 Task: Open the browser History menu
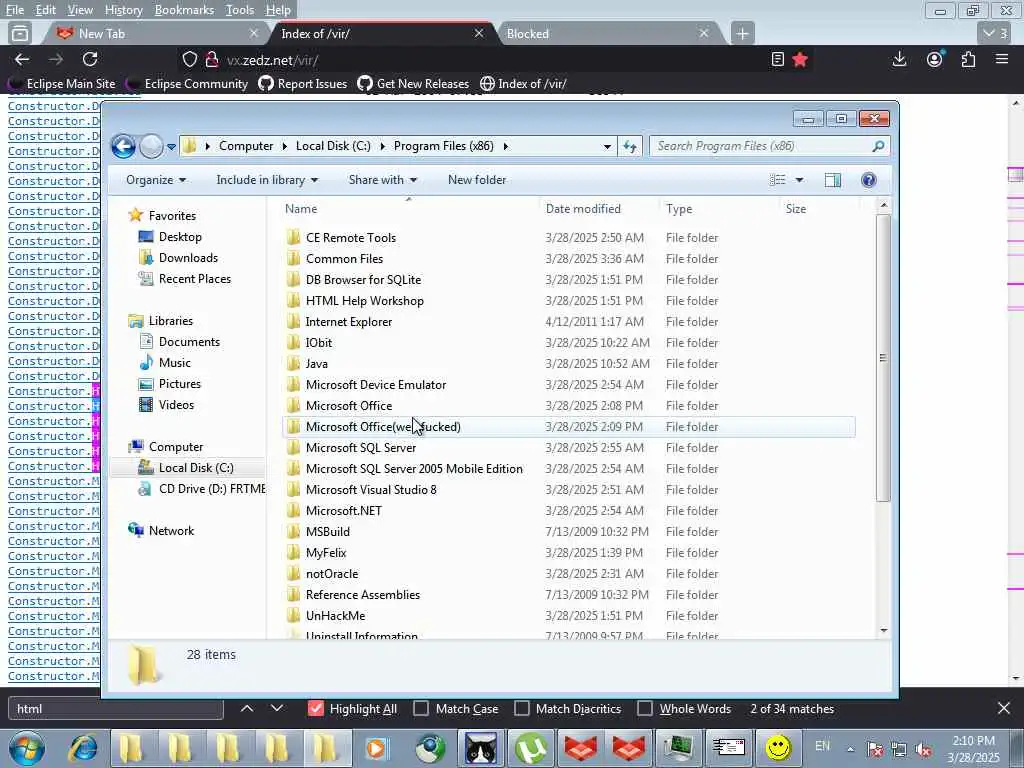pyautogui.click(x=123, y=10)
